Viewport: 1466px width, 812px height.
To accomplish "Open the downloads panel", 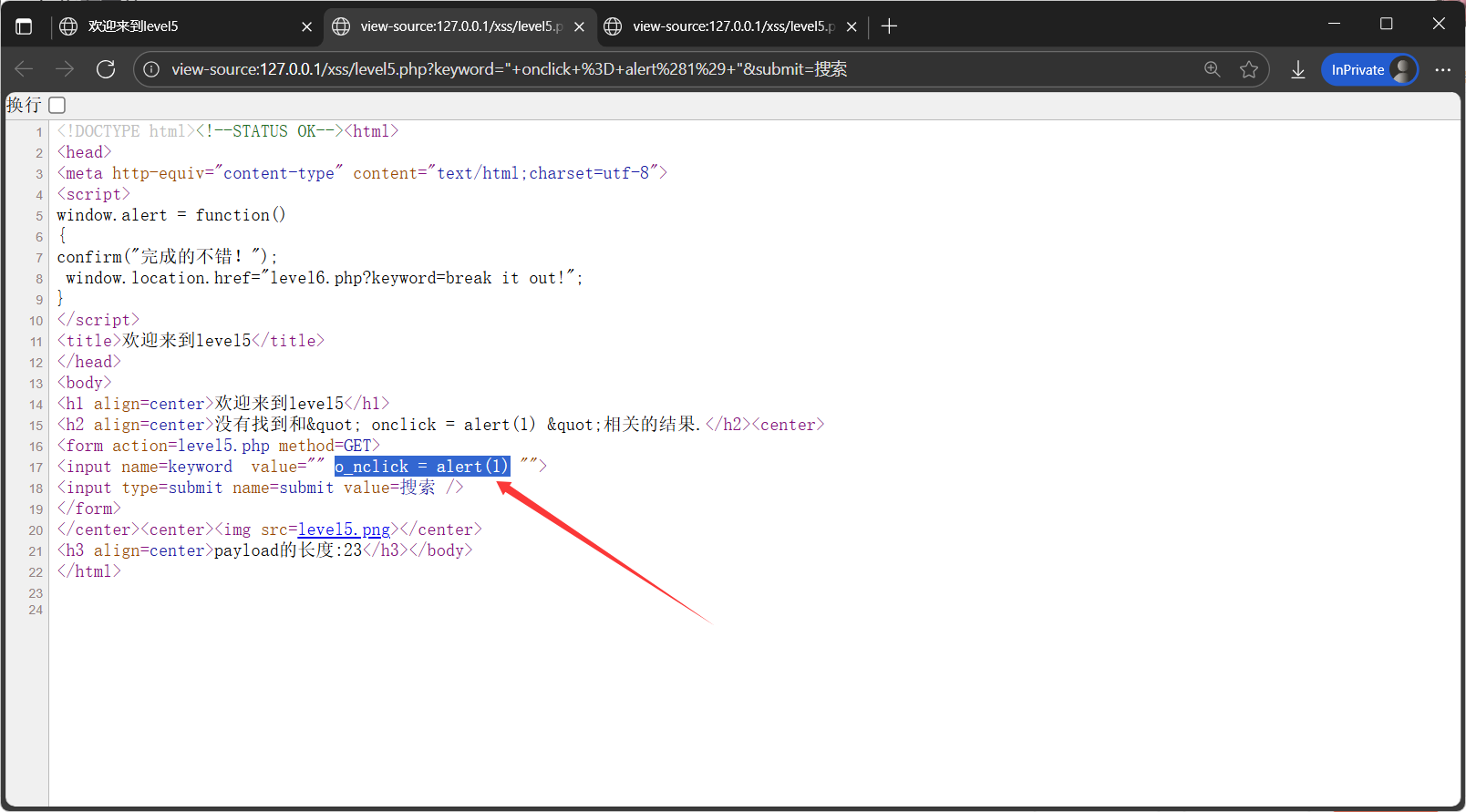I will click(x=1298, y=69).
